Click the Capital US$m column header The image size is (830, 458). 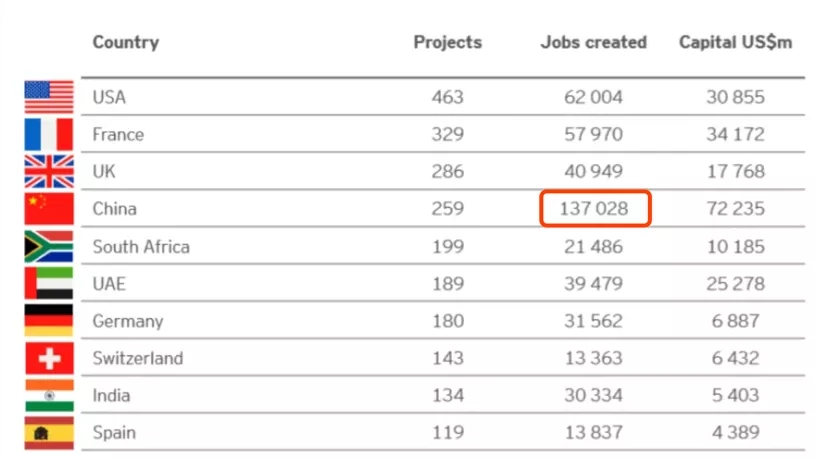point(735,43)
